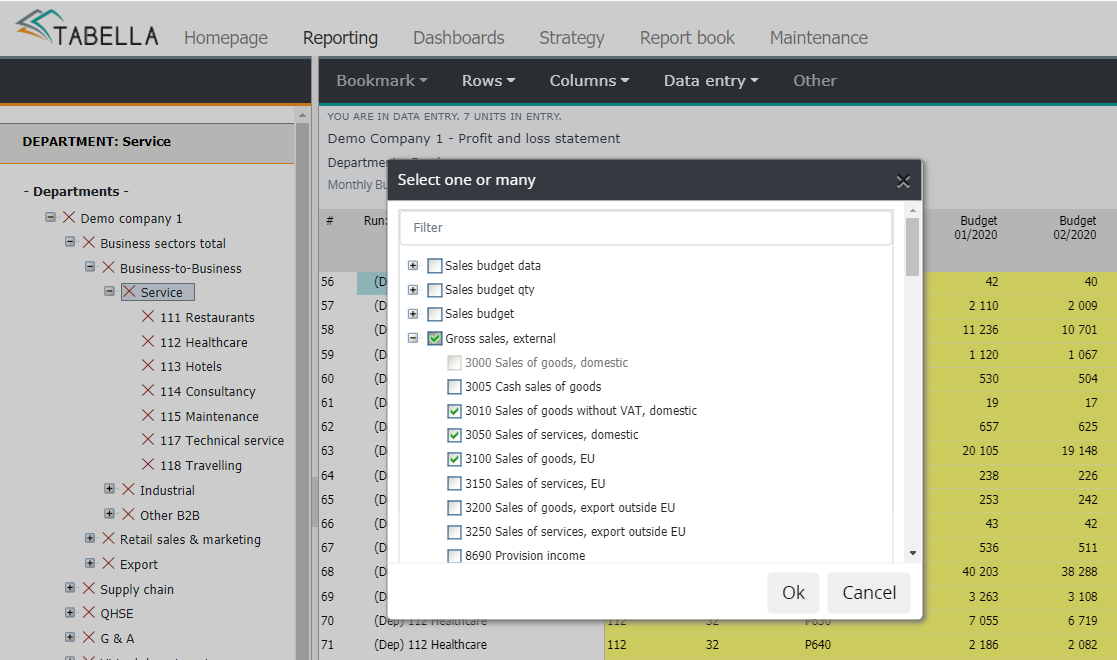Open the Strategy tab

(x=572, y=38)
